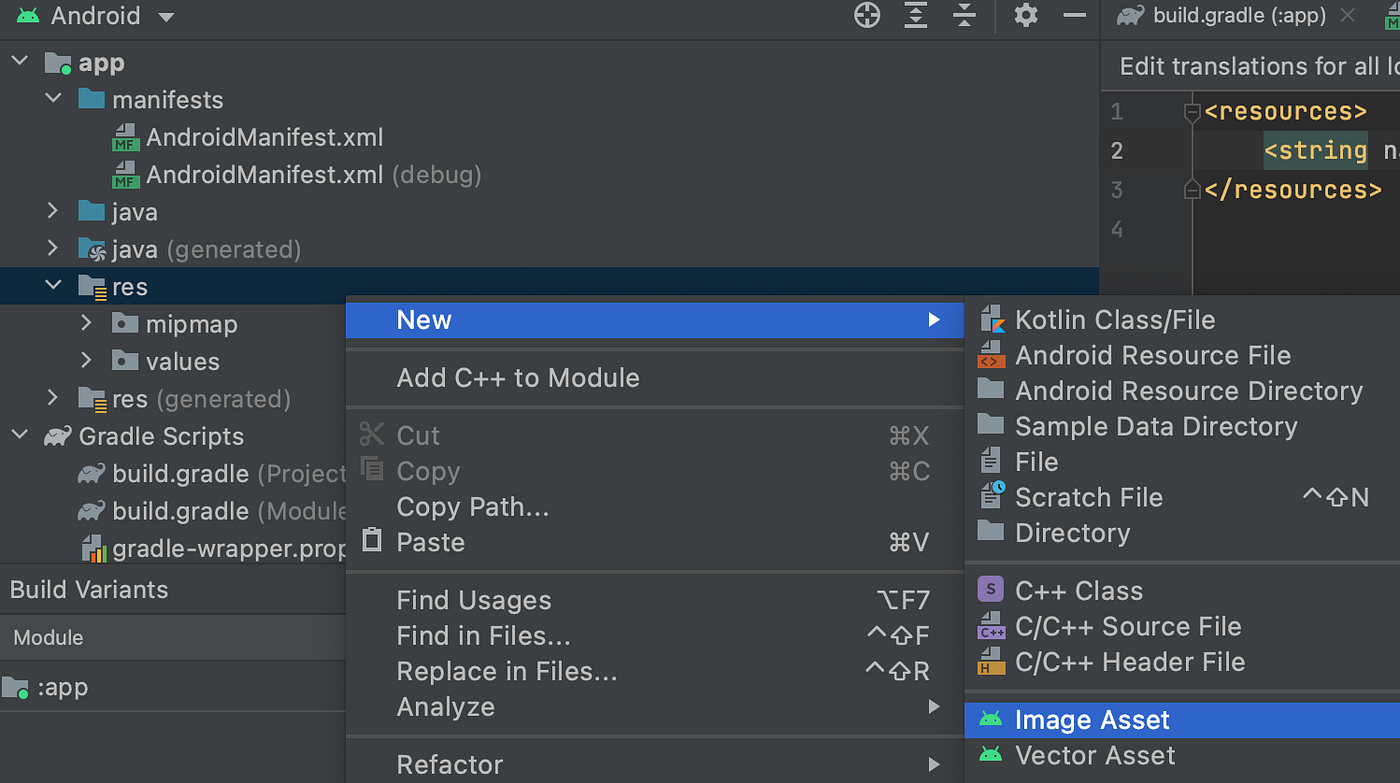
Task: Click the Expand All icon in Project toolbar
Action: 915,16
